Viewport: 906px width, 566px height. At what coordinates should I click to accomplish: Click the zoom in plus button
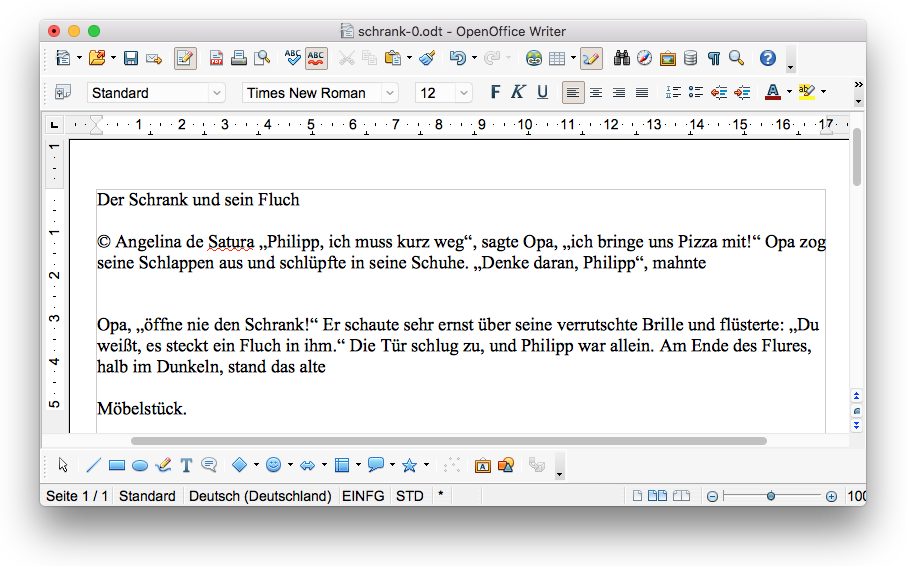(x=831, y=497)
